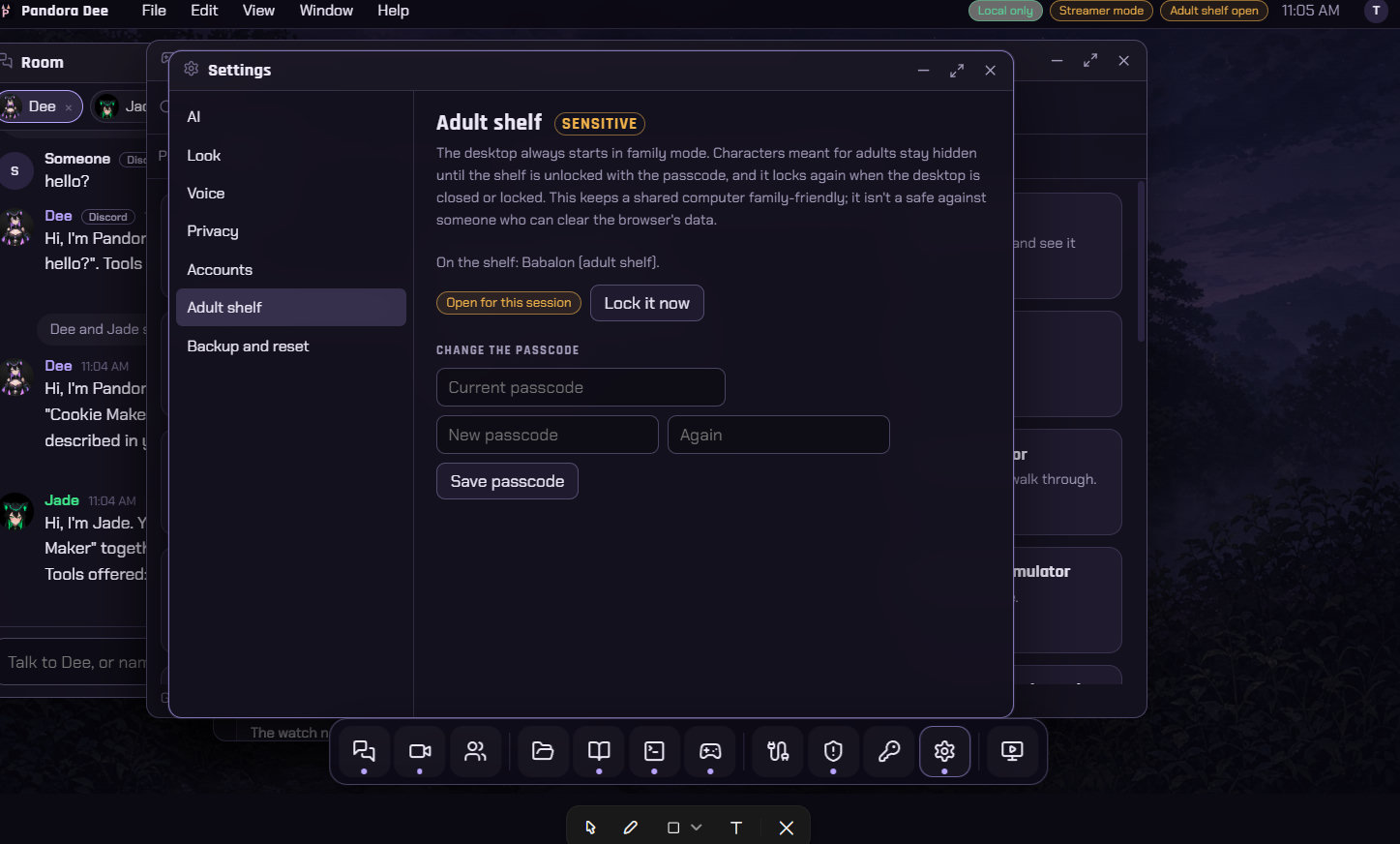This screenshot has height=844, width=1400.
Task: Launch the terminal icon in the dock
Action: (654, 751)
